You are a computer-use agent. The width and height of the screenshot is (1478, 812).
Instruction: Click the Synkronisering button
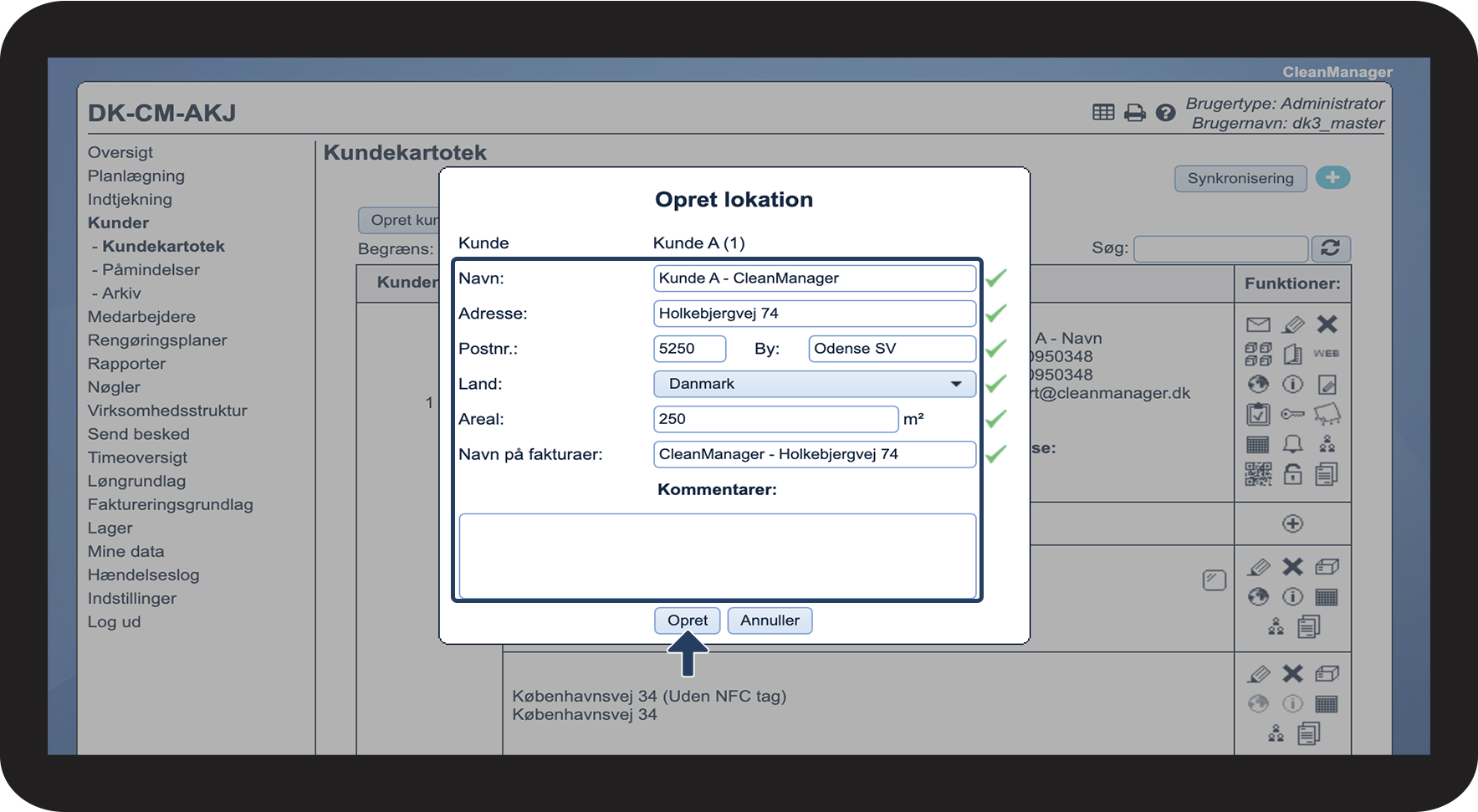click(1240, 178)
